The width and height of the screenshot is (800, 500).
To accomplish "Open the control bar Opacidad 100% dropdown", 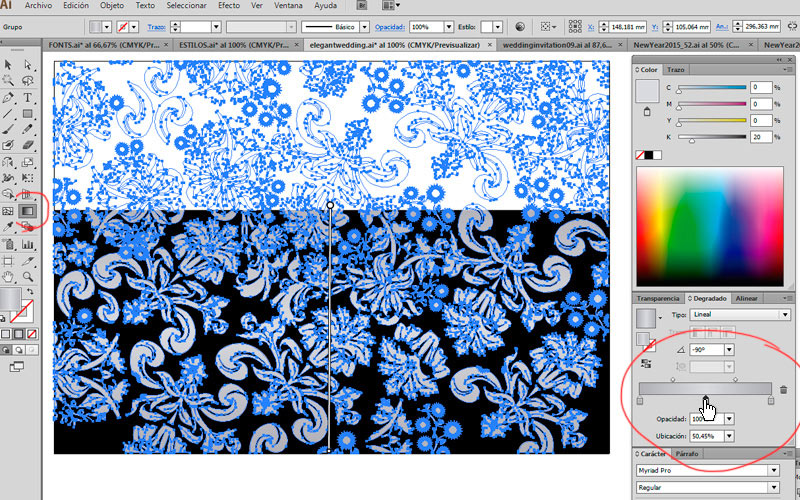I will 448,27.
